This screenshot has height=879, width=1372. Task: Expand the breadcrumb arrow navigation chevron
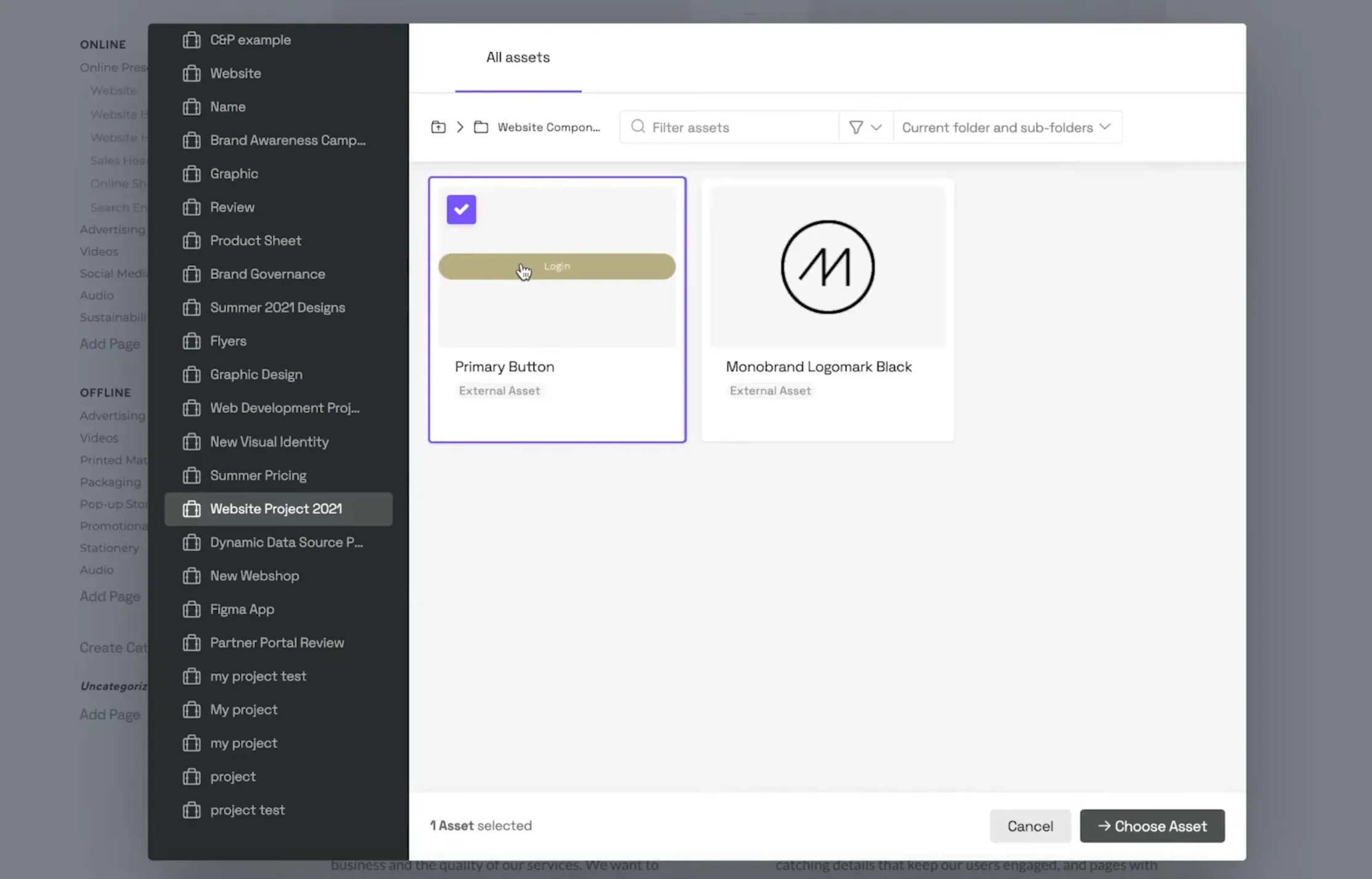460,127
